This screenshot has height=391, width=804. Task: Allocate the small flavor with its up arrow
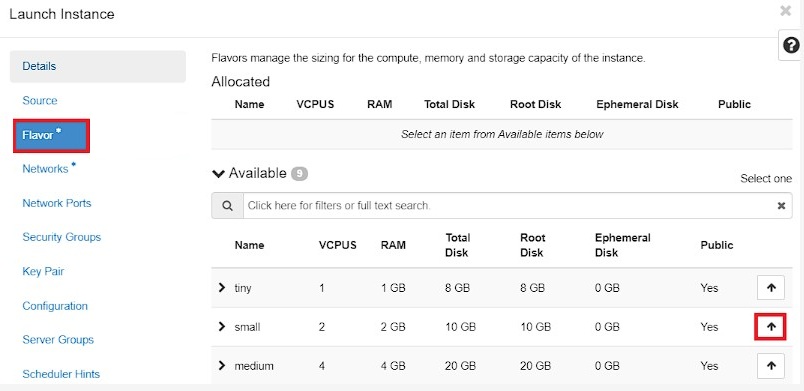(x=771, y=327)
